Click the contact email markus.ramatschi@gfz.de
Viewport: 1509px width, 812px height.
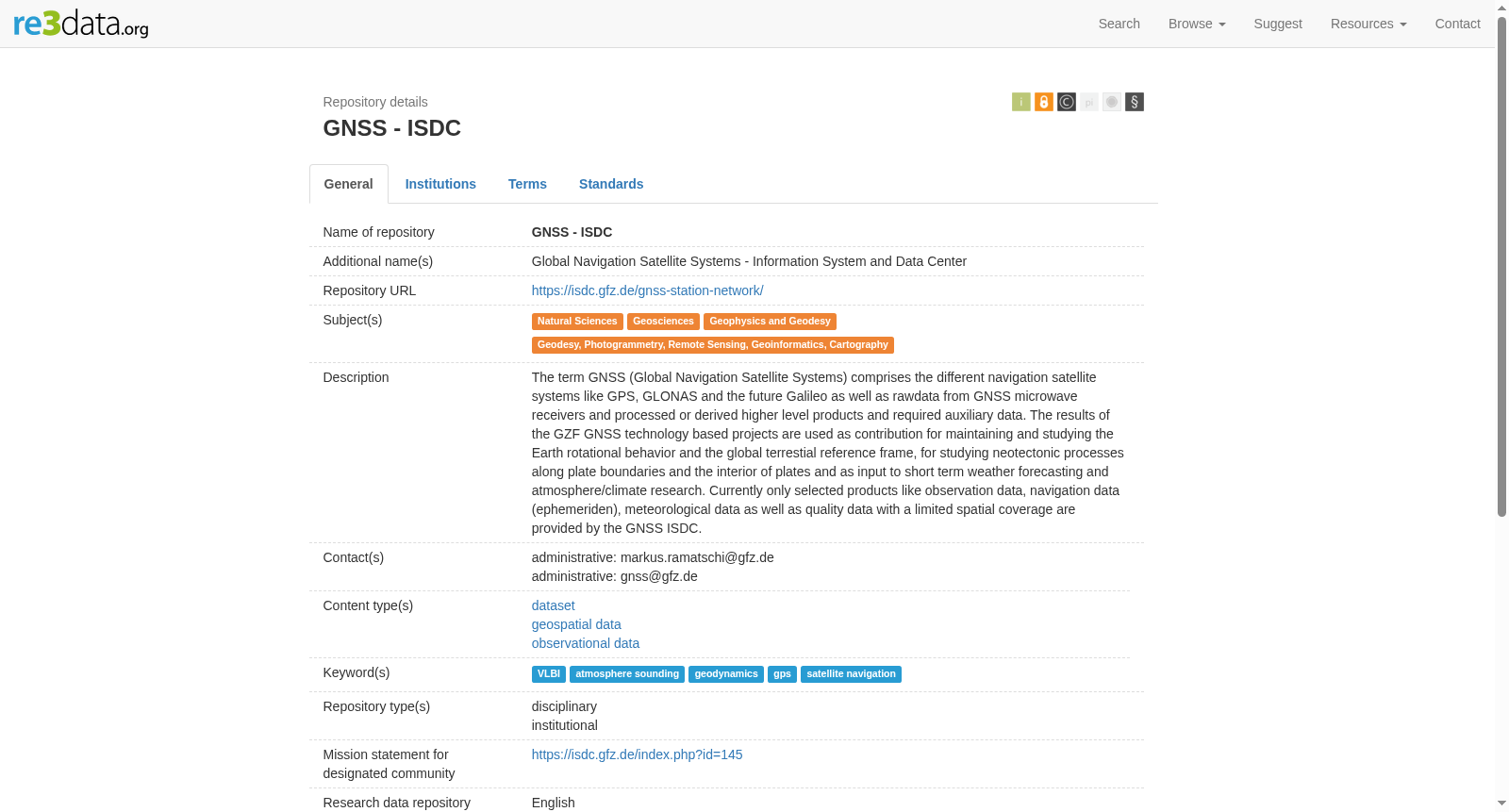[697, 557]
